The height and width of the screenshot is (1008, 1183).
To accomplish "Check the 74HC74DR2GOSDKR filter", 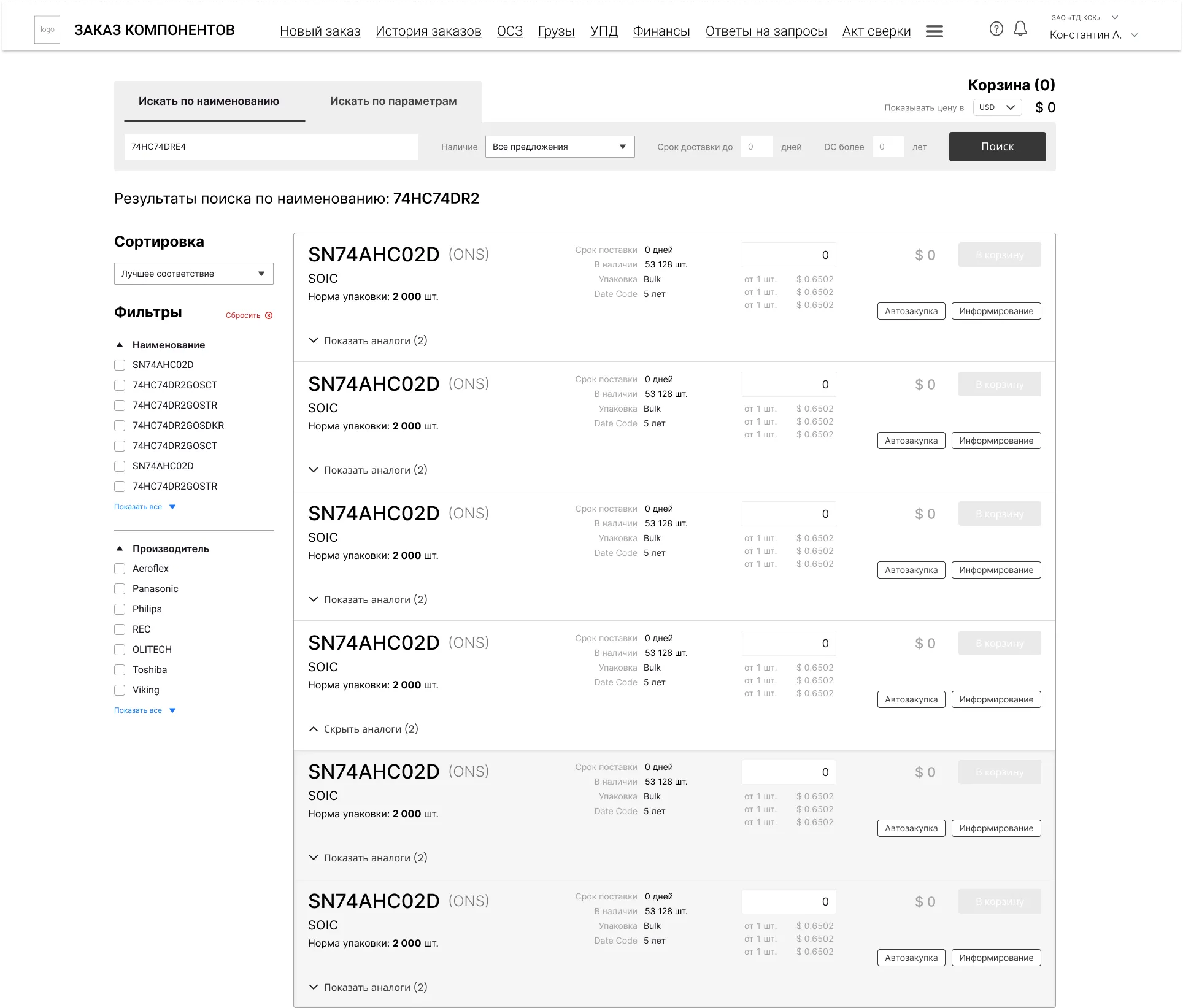I will pyautogui.click(x=120, y=426).
